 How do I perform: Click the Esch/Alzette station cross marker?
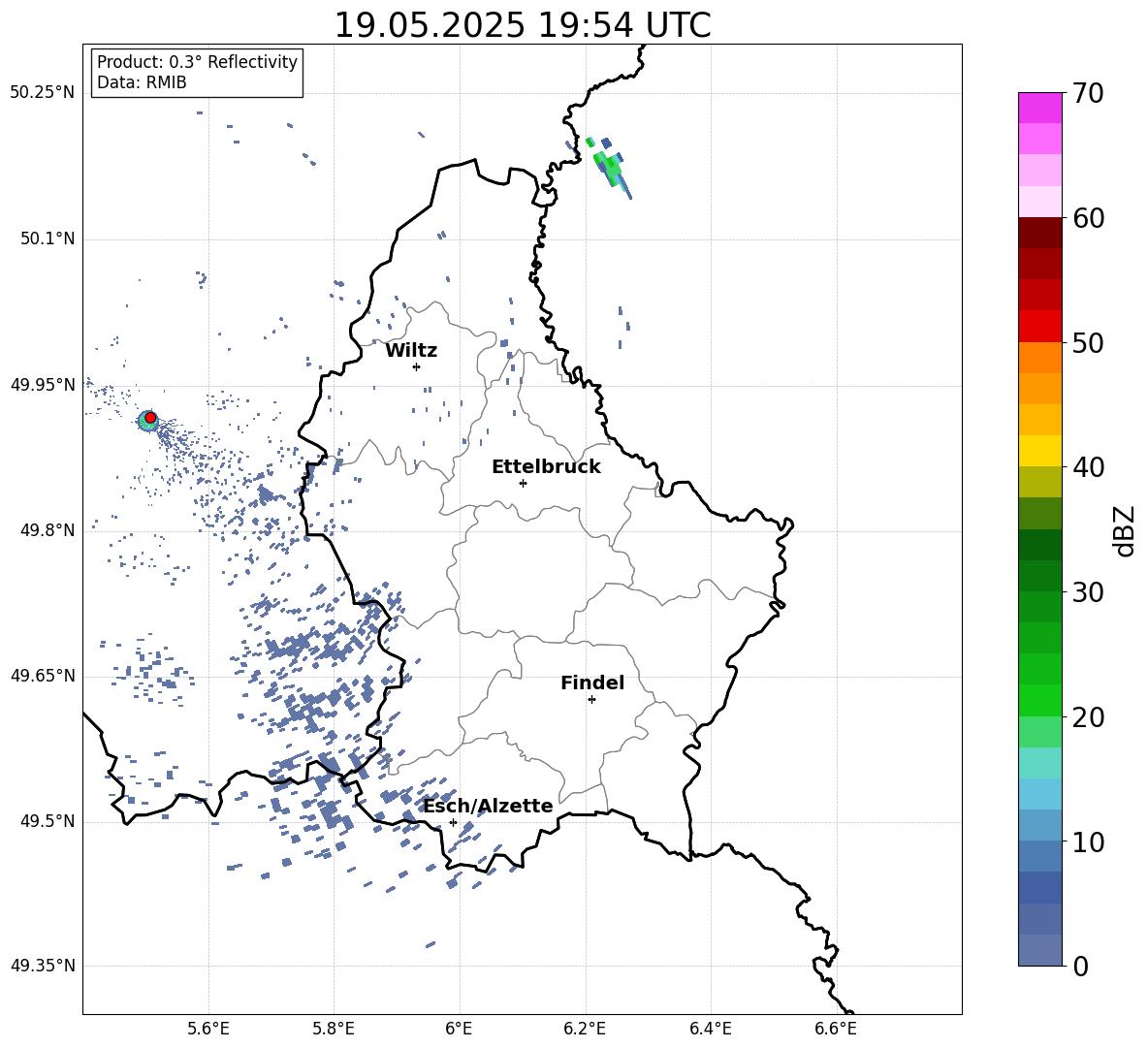coord(453,822)
